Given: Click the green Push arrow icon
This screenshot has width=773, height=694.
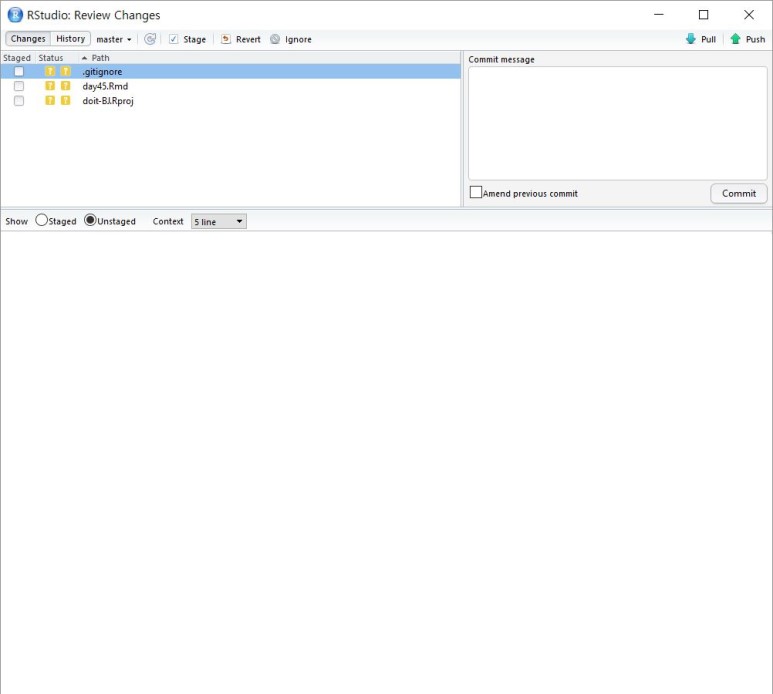Looking at the screenshot, I should click(x=735, y=39).
